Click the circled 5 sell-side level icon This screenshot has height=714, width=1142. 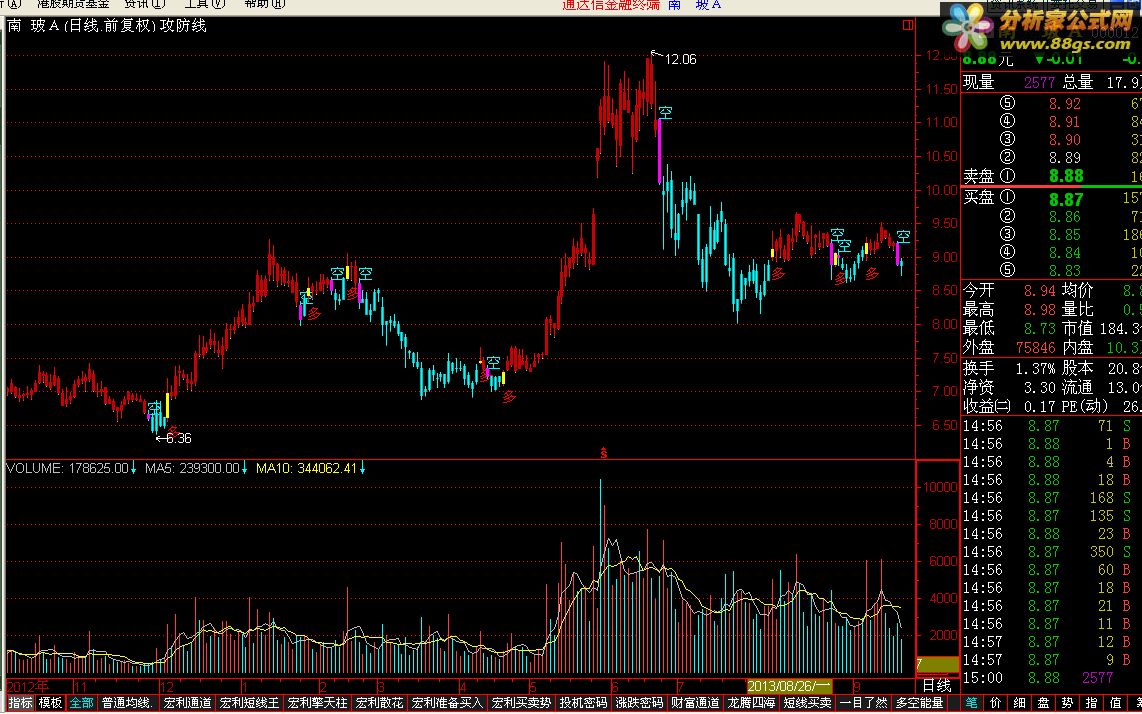(x=1007, y=103)
